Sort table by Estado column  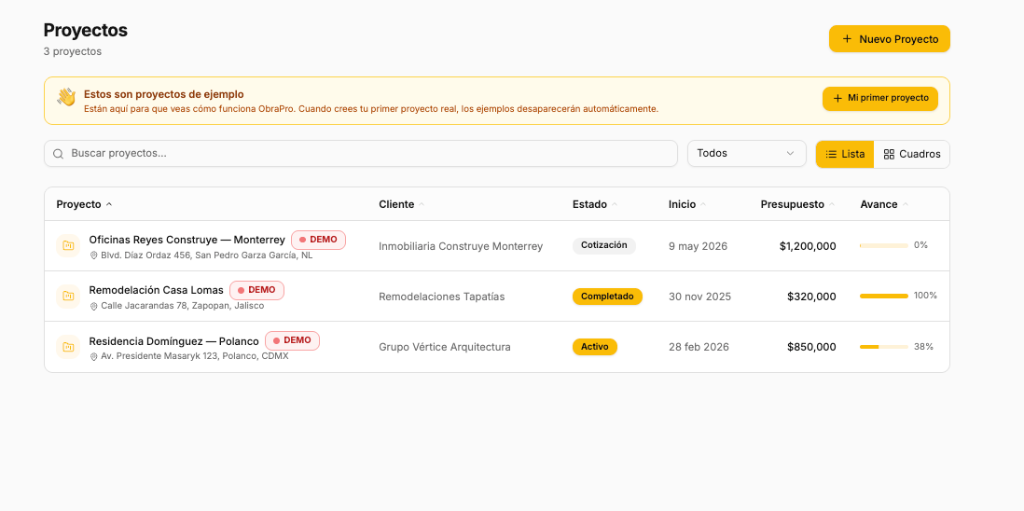(594, 205)
